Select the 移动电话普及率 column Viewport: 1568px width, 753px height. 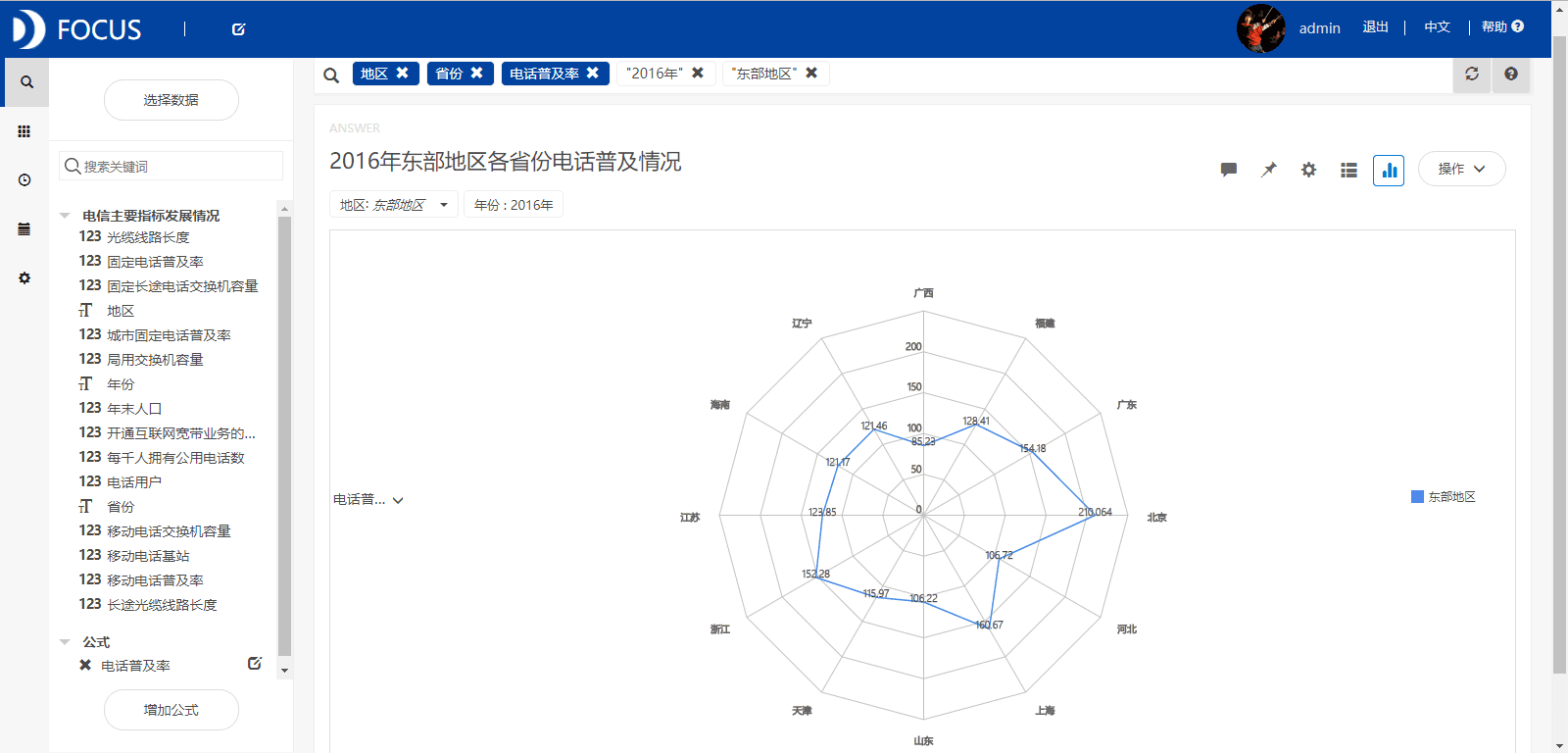(x=155, y=580)
